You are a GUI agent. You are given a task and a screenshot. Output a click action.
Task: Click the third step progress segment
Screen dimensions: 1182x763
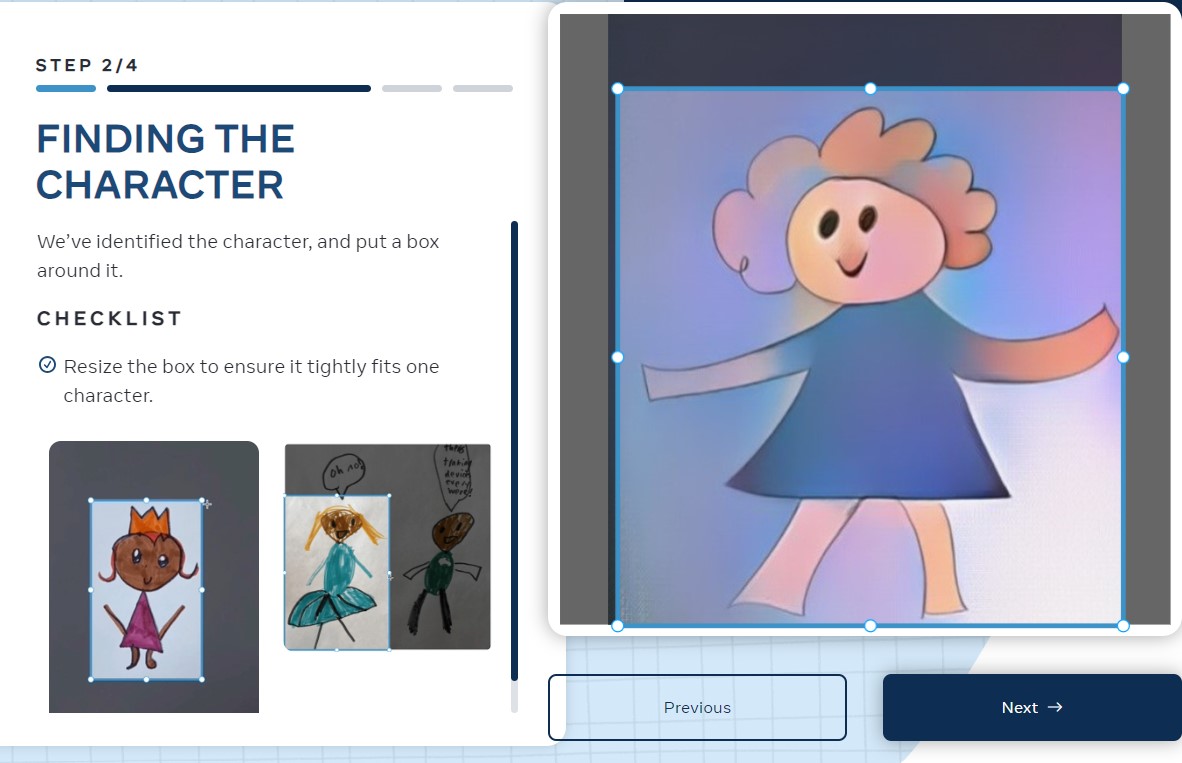(412, 89)
